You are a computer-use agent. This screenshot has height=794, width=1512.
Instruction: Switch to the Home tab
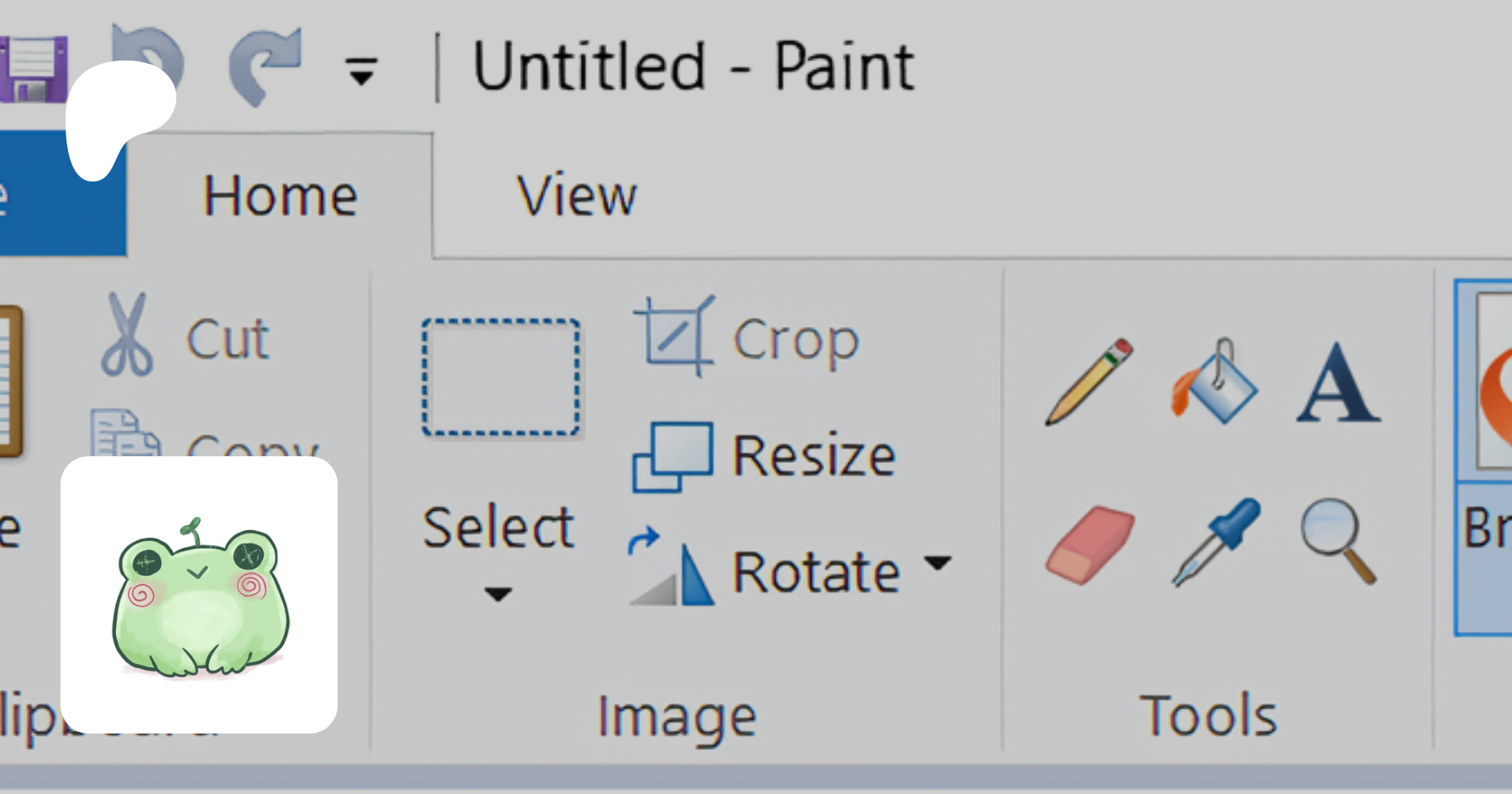pos(281,197)
